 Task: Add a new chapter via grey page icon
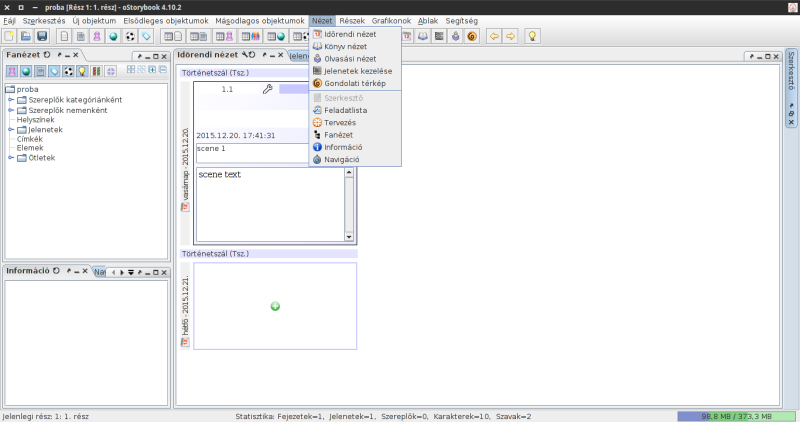click(x=81, y=36)
